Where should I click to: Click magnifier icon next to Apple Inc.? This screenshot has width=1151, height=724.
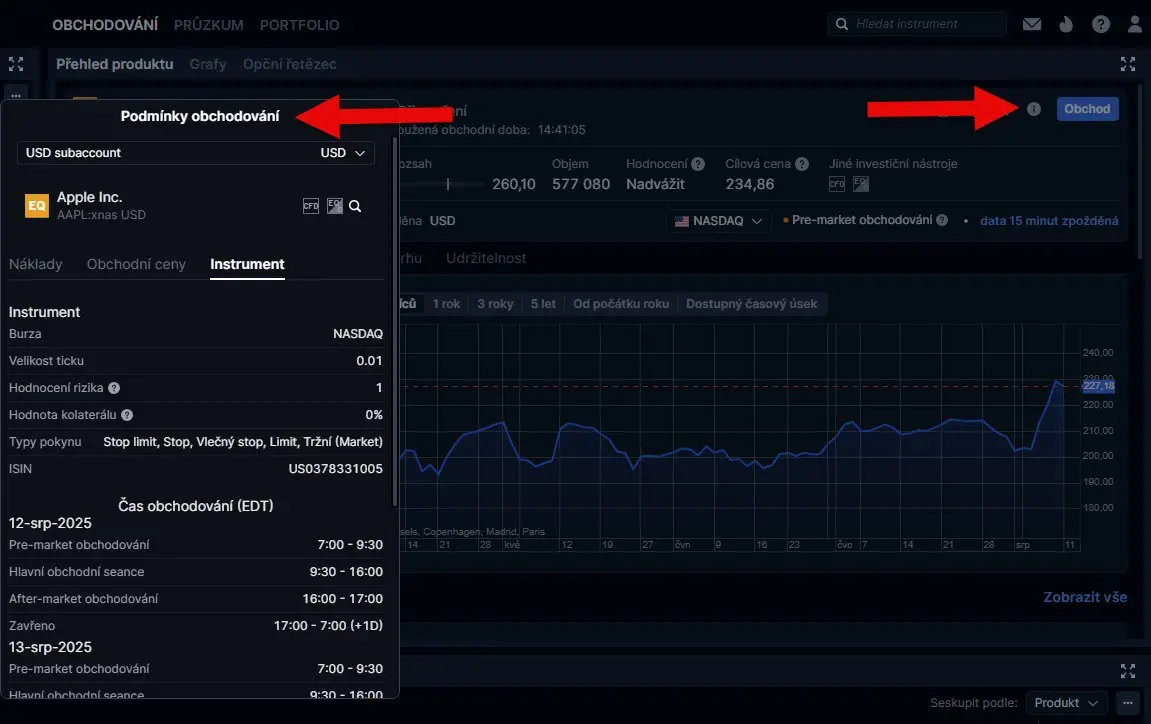[x=355, y=206]
